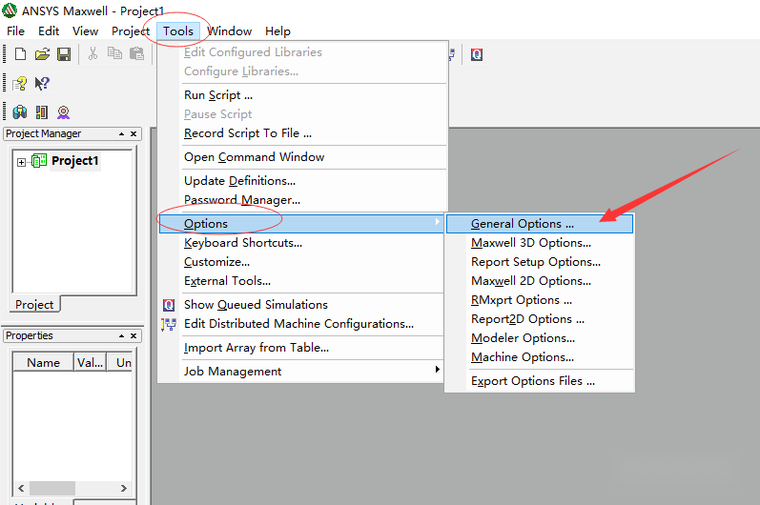
Task: Open the Options submenu arrow
Action: 437,221
